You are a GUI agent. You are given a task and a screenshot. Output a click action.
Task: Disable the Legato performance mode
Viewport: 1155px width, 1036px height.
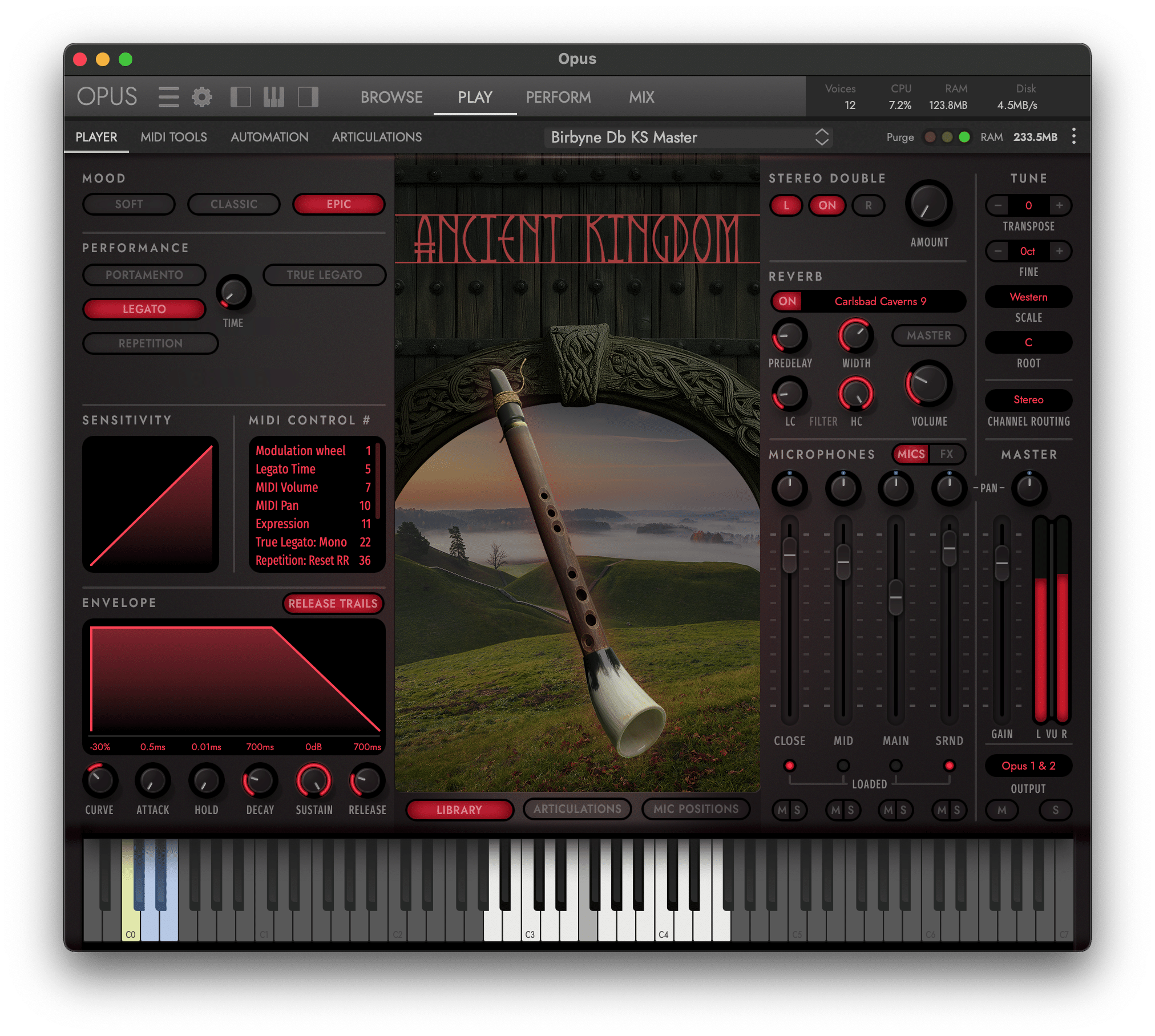[x=144, y=309]
